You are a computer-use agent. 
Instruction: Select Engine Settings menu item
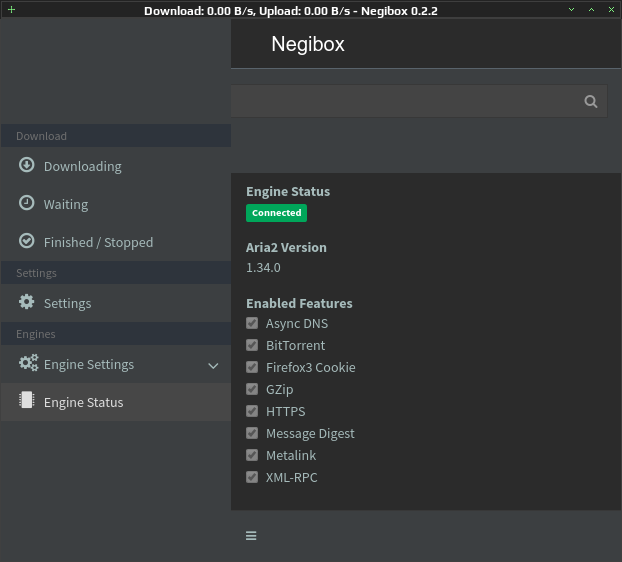(x=116, y=364)
